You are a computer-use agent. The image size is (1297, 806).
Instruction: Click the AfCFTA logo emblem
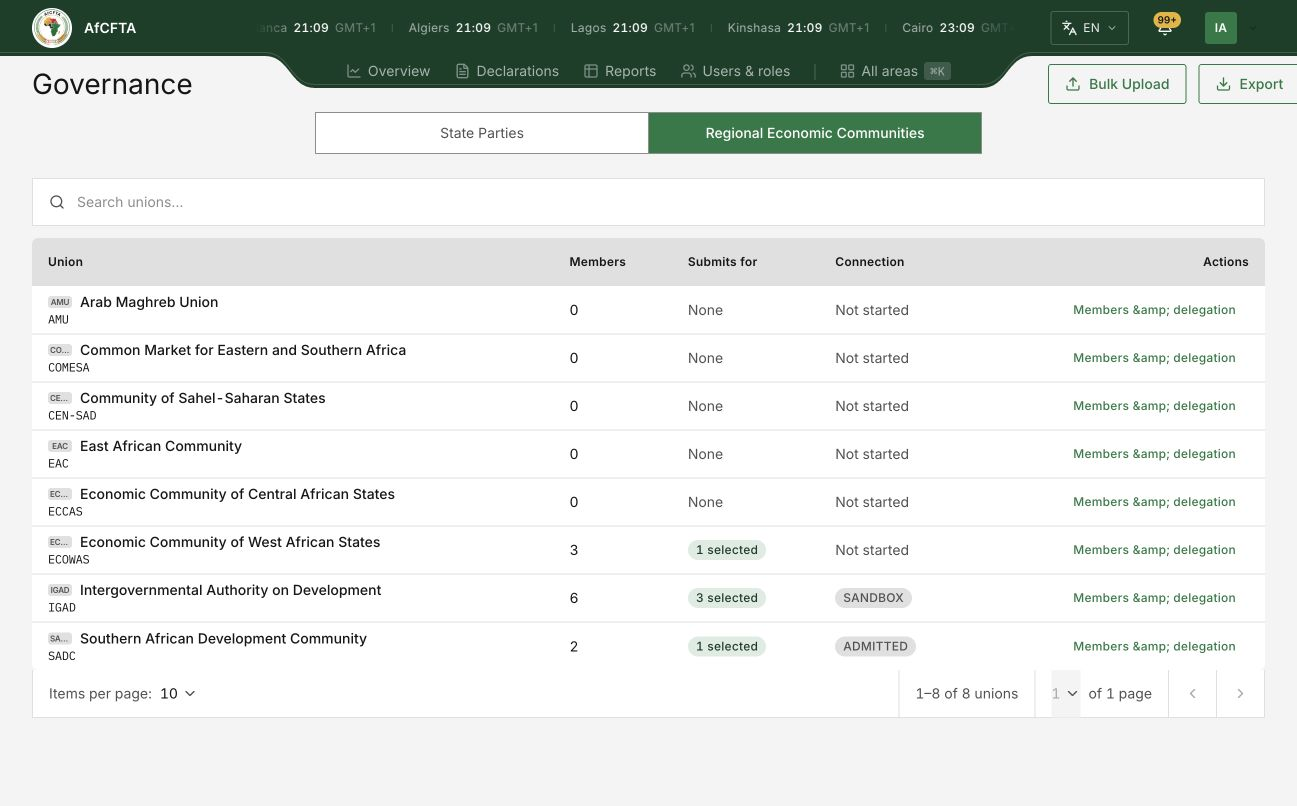pos(52,28)
